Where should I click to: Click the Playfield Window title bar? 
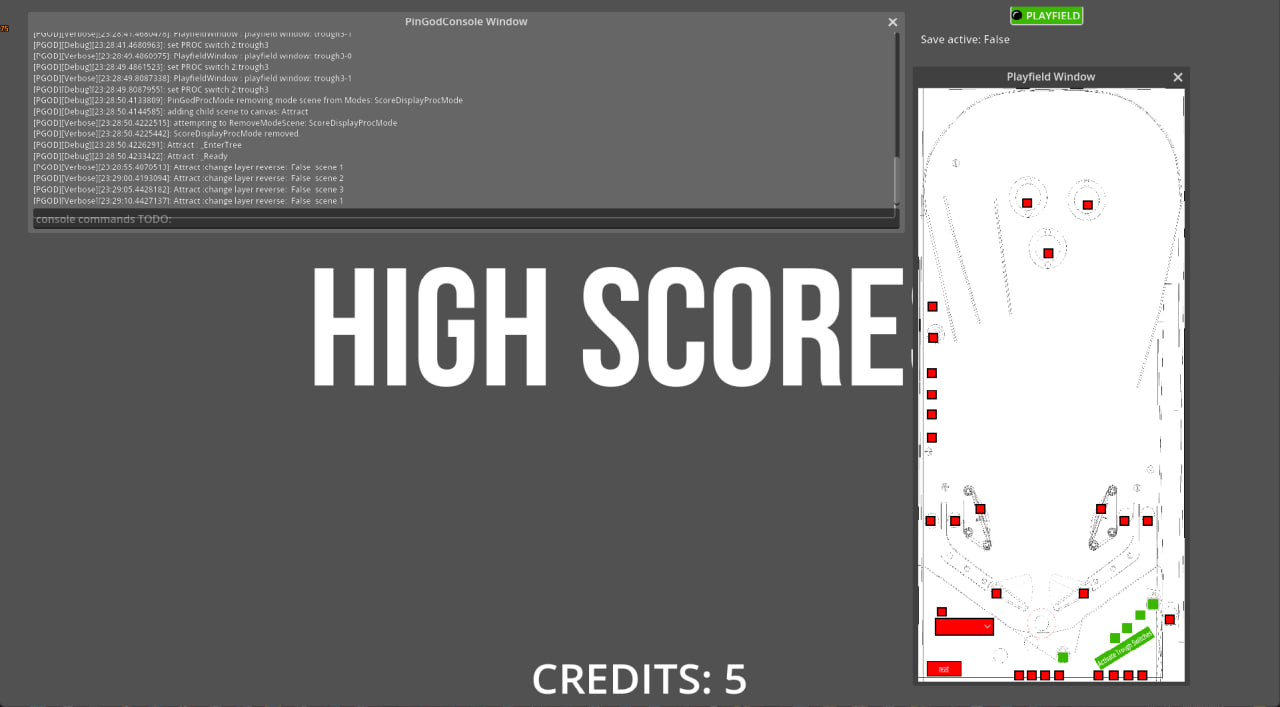(1050, 77)
